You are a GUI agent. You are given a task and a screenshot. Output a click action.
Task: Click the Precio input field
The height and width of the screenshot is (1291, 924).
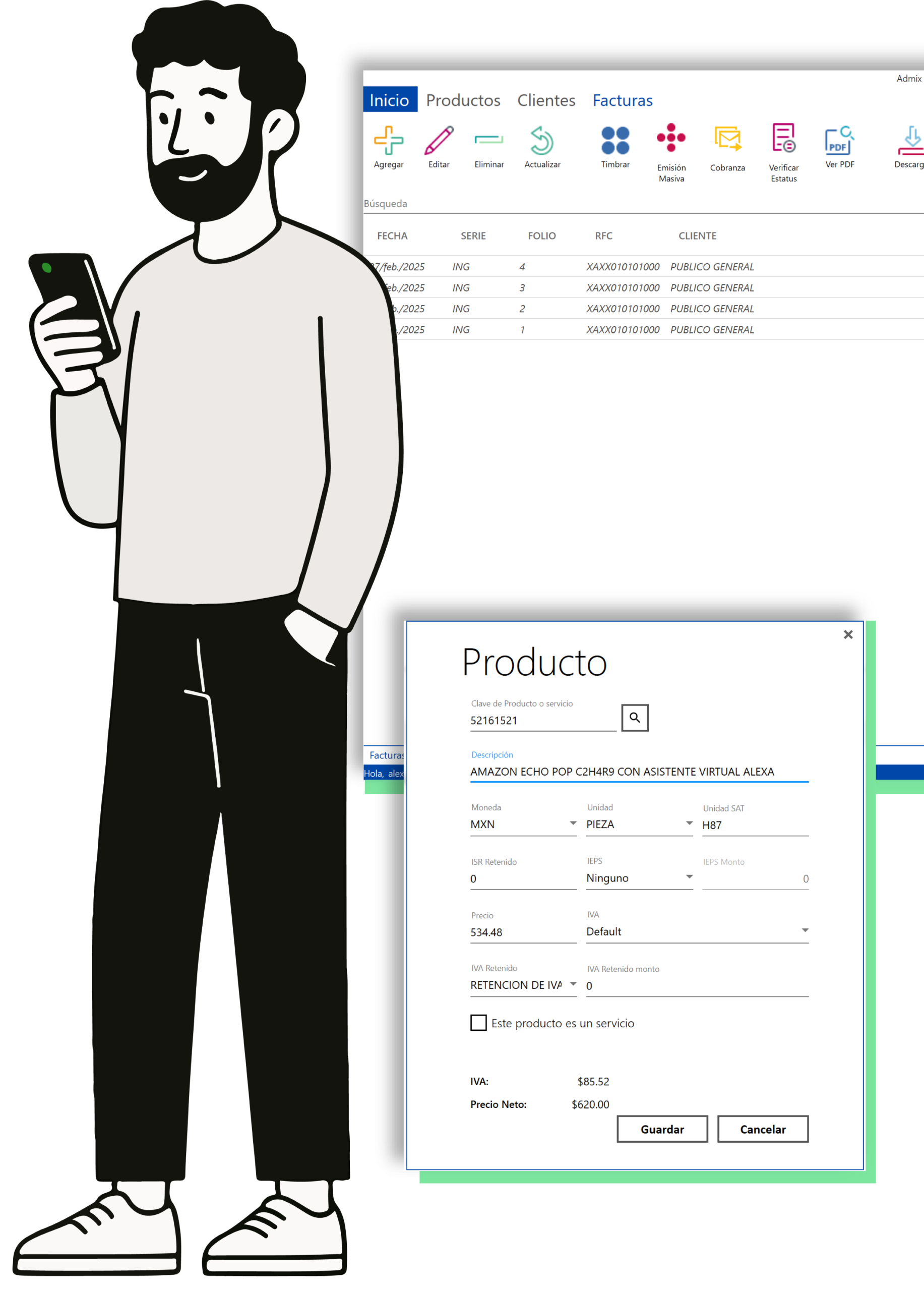click(x=522, y=932)
